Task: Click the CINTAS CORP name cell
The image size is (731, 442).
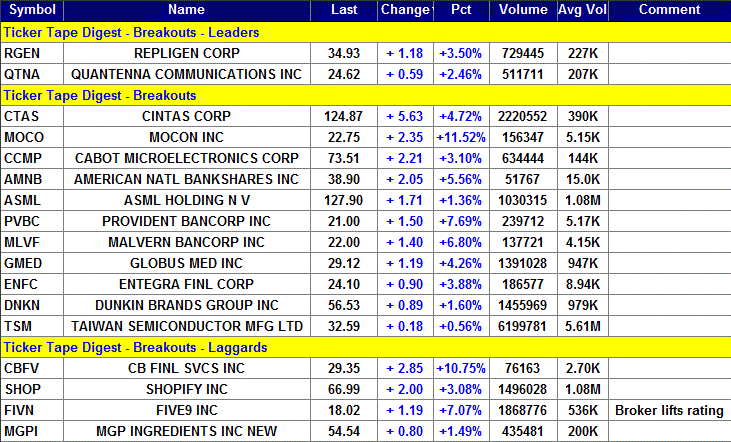Action: click(x=186, y=116)
